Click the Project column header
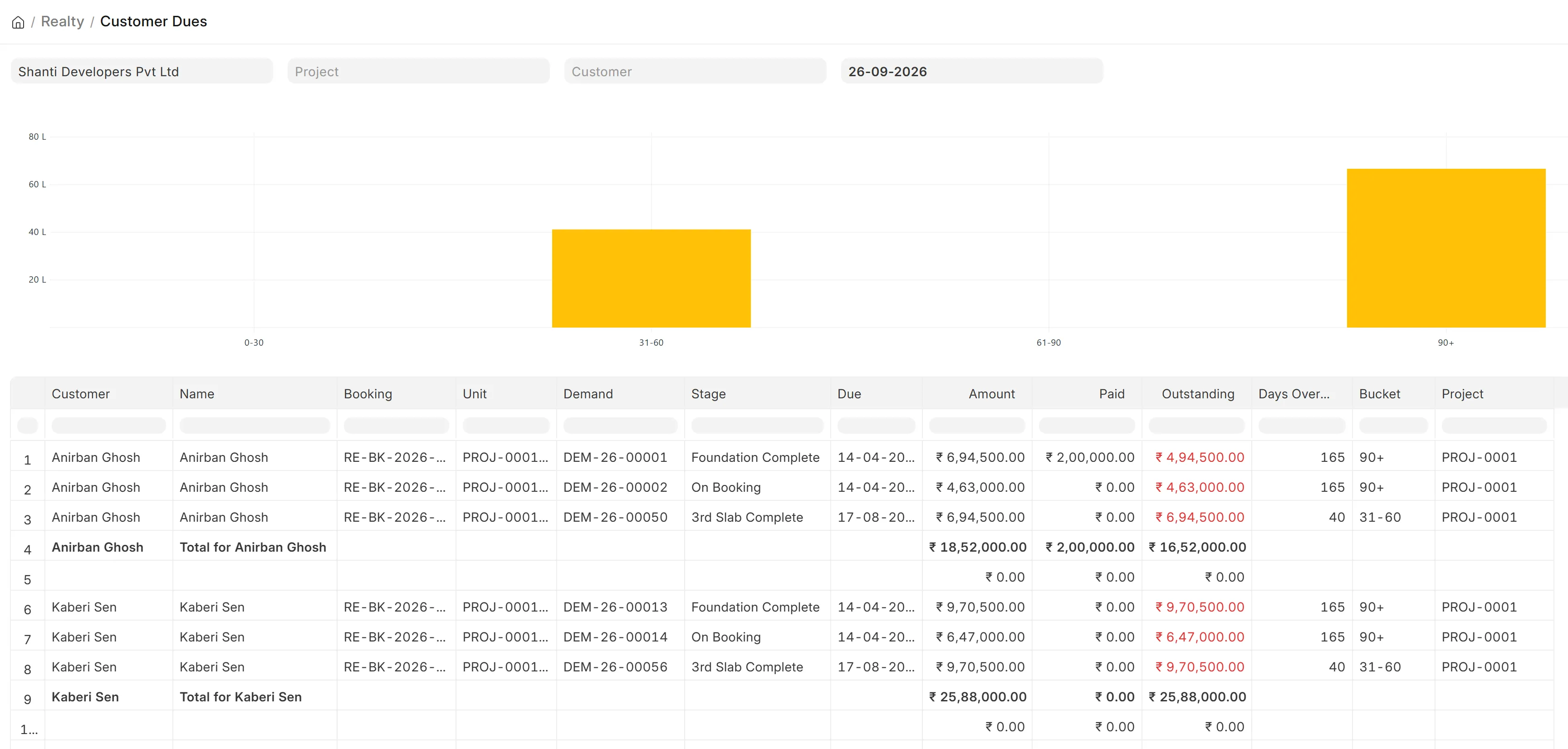This screenshot has height=749, width=1568. (x=1494, y=394)
